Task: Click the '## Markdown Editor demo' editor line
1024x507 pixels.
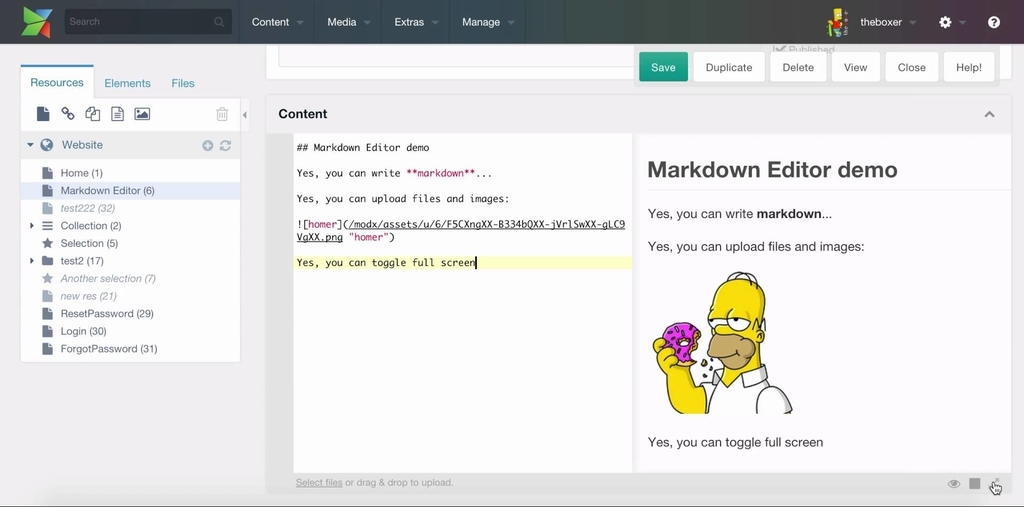Action: 362,148
